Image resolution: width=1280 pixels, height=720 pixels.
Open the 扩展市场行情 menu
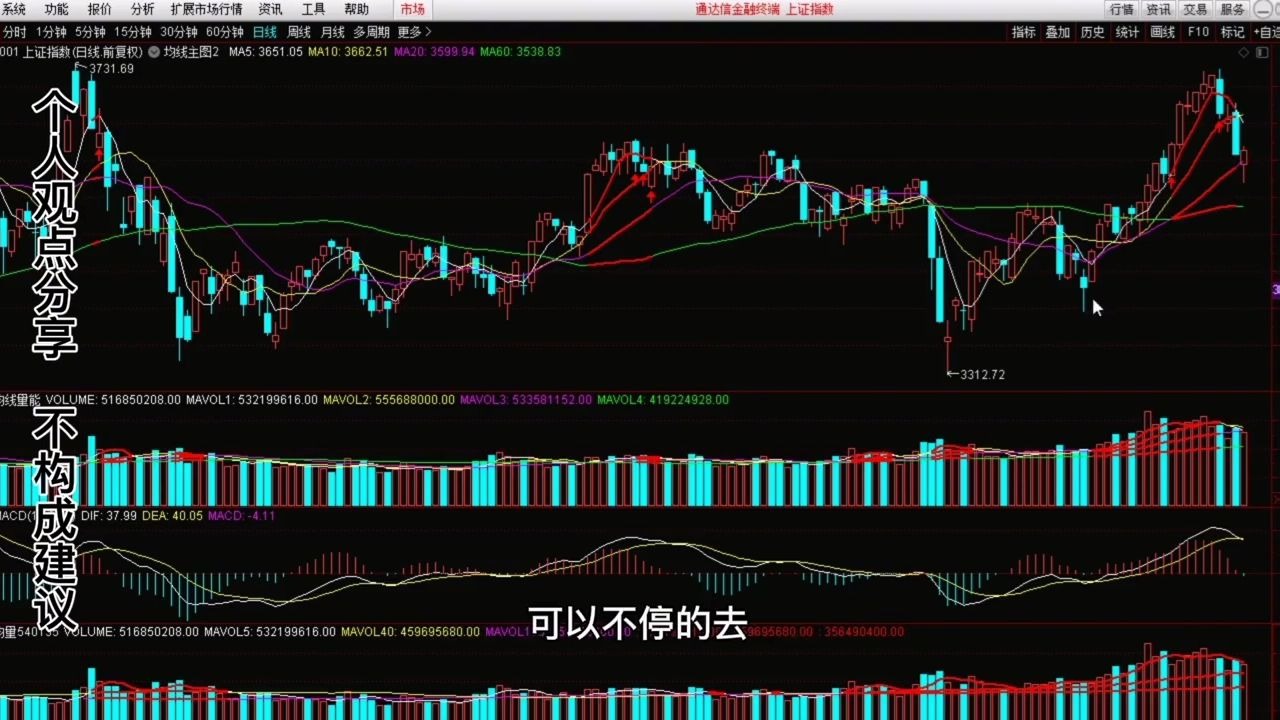(206, 9)
